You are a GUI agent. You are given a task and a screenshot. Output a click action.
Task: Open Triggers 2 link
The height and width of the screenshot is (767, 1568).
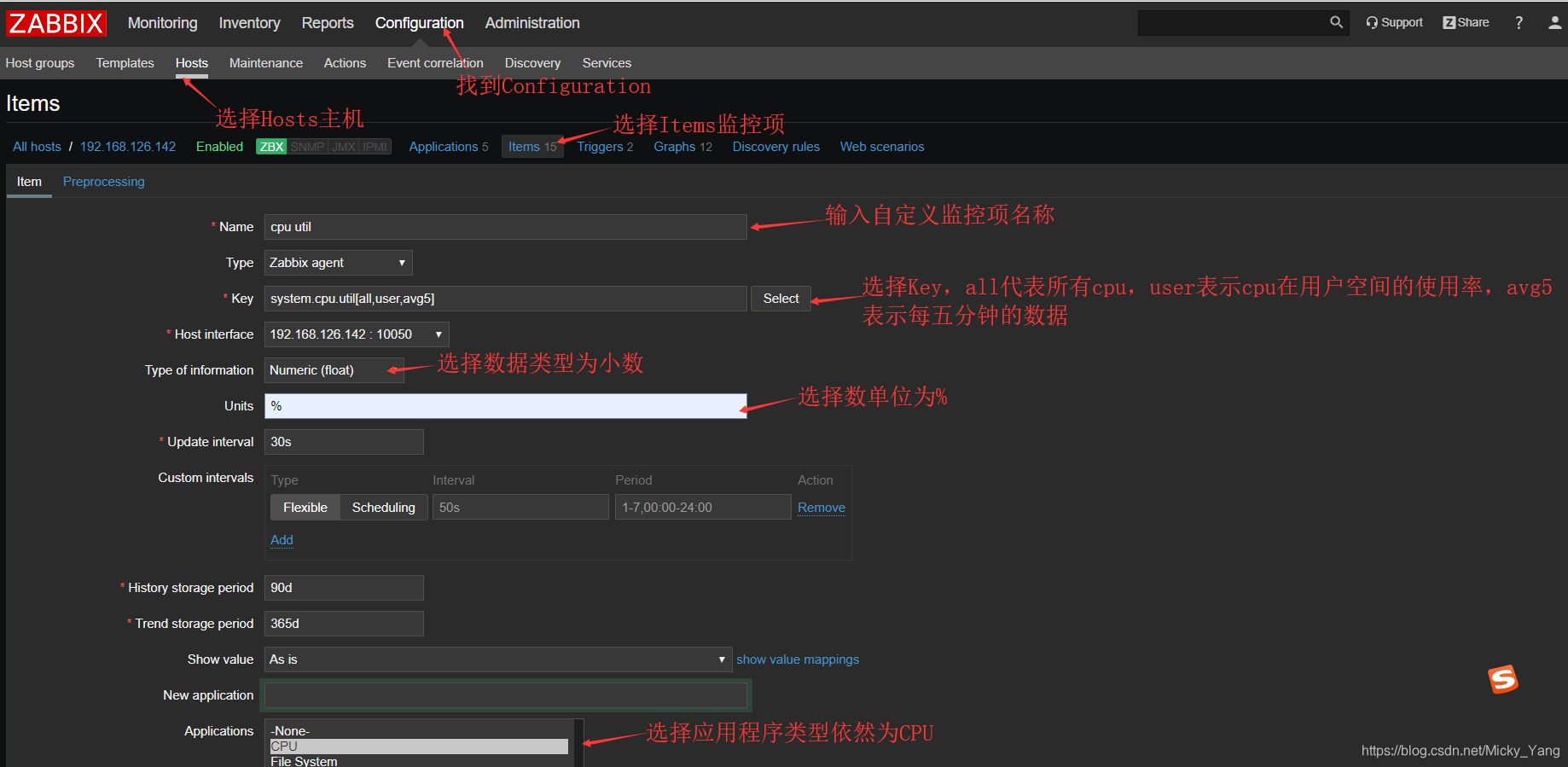coord(605,147)
